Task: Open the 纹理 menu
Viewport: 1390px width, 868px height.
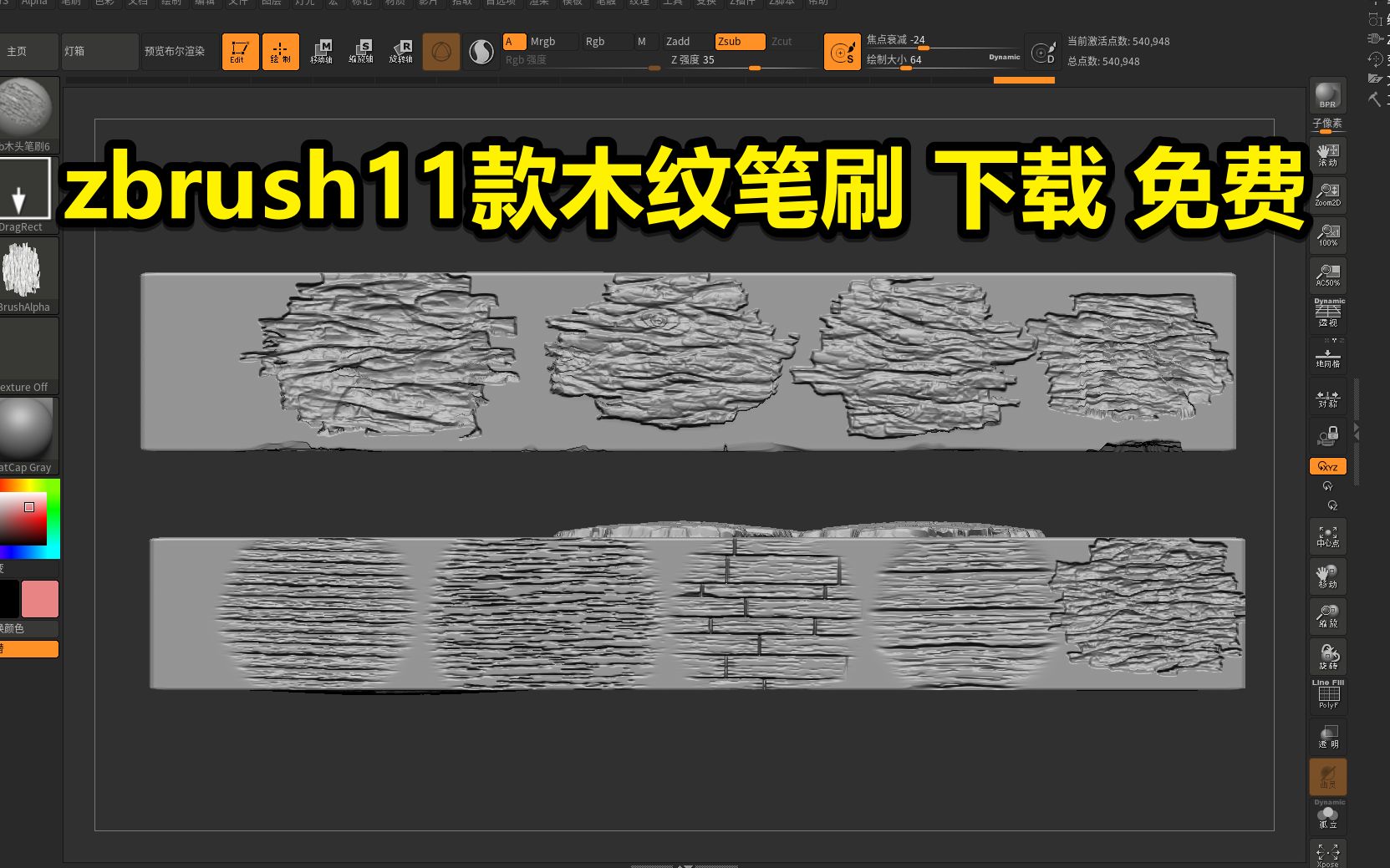Action: pos(638,3)
